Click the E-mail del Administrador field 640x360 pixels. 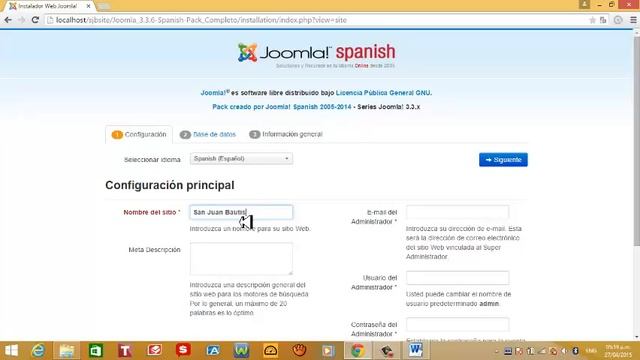point(458,212)
